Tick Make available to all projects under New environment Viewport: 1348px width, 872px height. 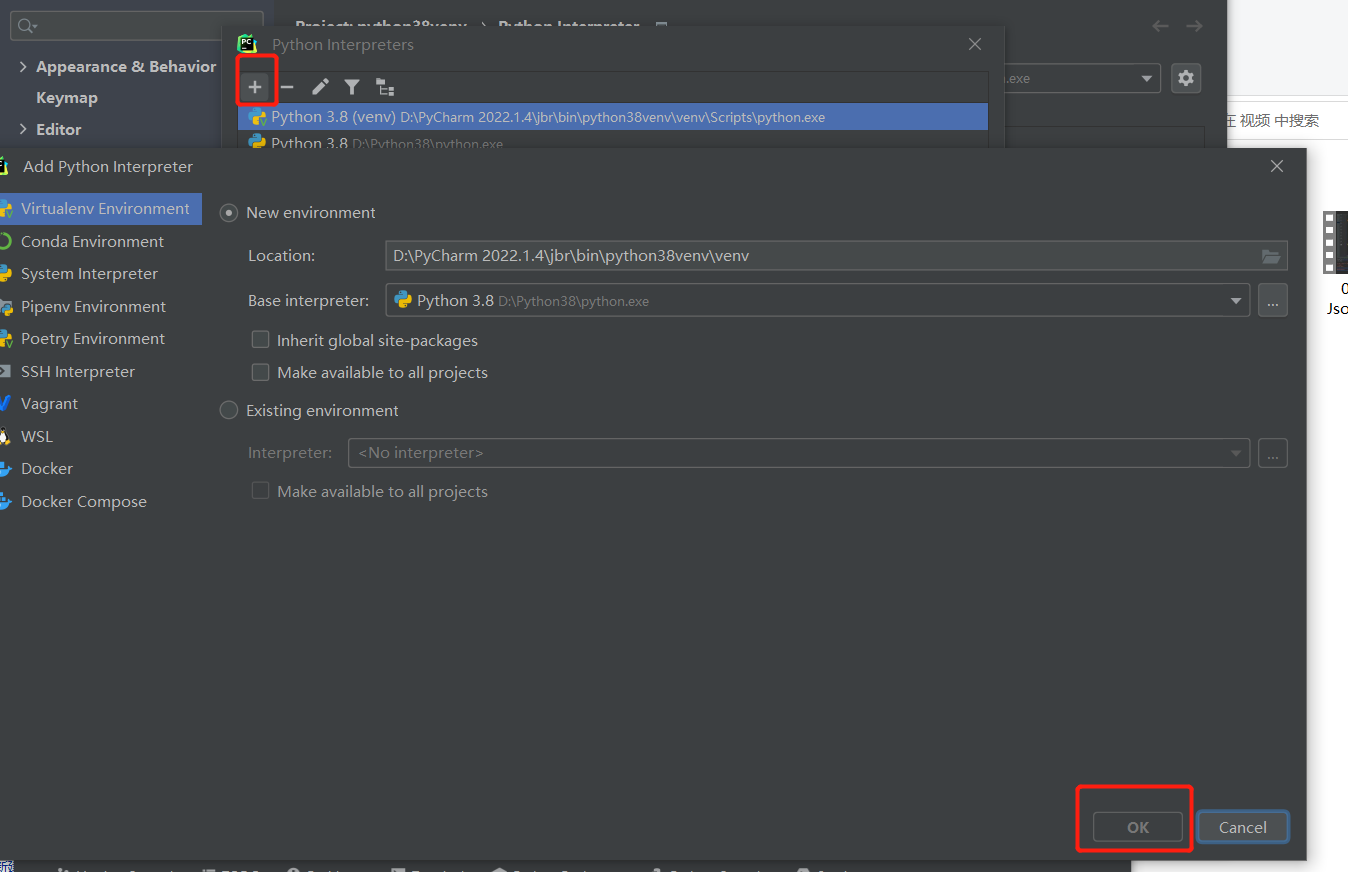(x=261, y=372)
